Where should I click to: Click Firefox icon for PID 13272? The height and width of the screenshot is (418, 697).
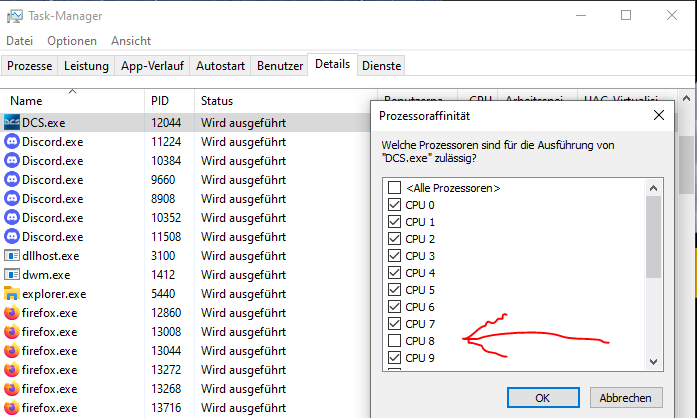[12, 370]
